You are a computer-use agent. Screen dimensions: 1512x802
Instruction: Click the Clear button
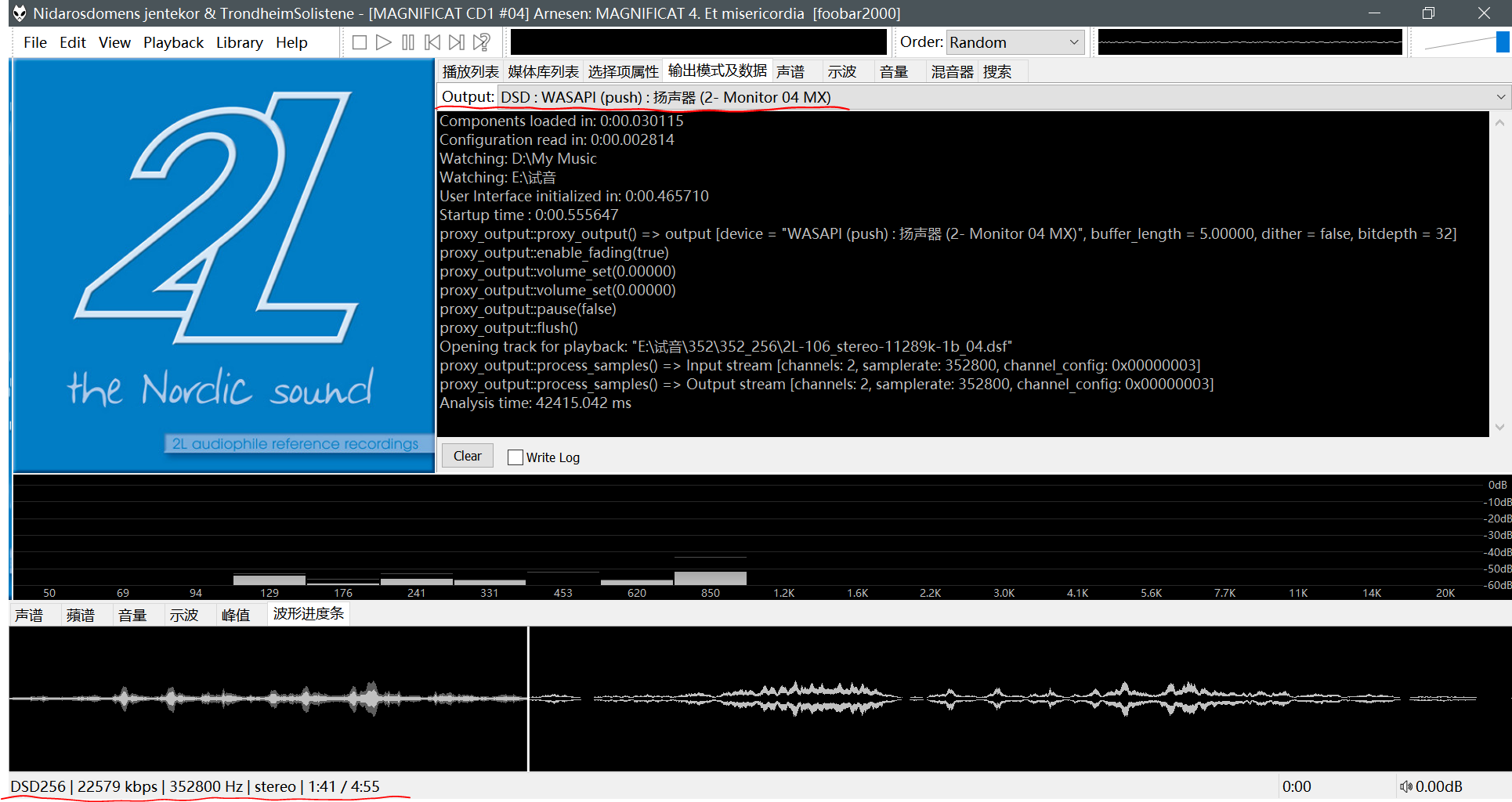pos(468,456)
